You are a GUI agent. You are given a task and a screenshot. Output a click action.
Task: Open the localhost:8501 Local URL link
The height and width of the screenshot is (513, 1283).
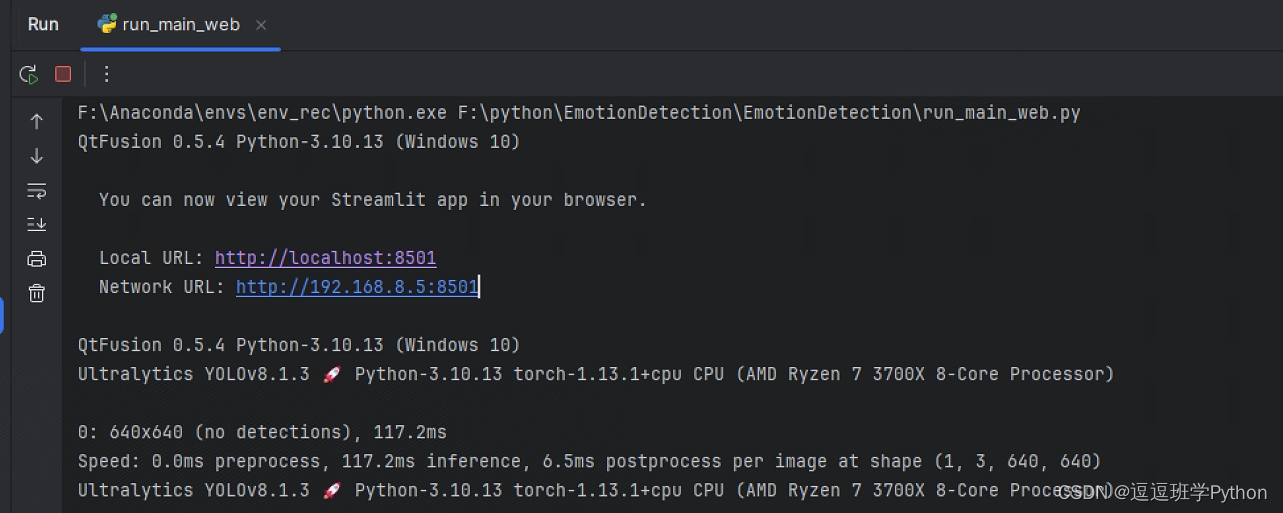pos(325,258)
